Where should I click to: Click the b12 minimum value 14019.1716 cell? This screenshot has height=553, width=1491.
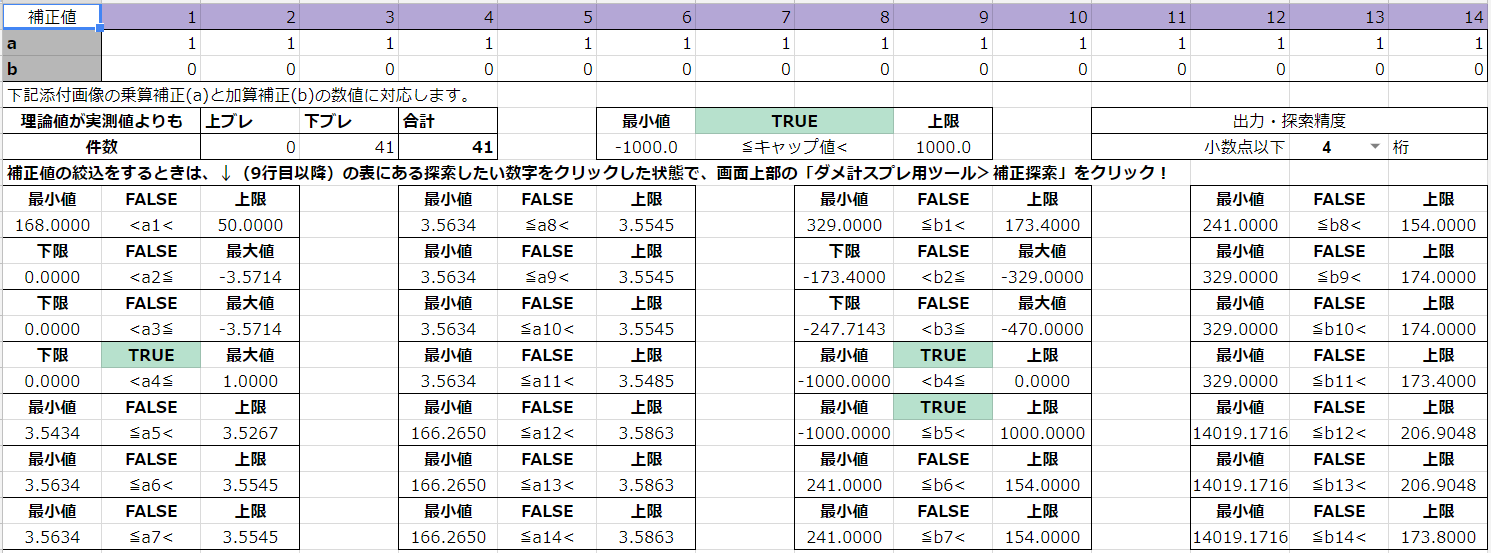1240,433
